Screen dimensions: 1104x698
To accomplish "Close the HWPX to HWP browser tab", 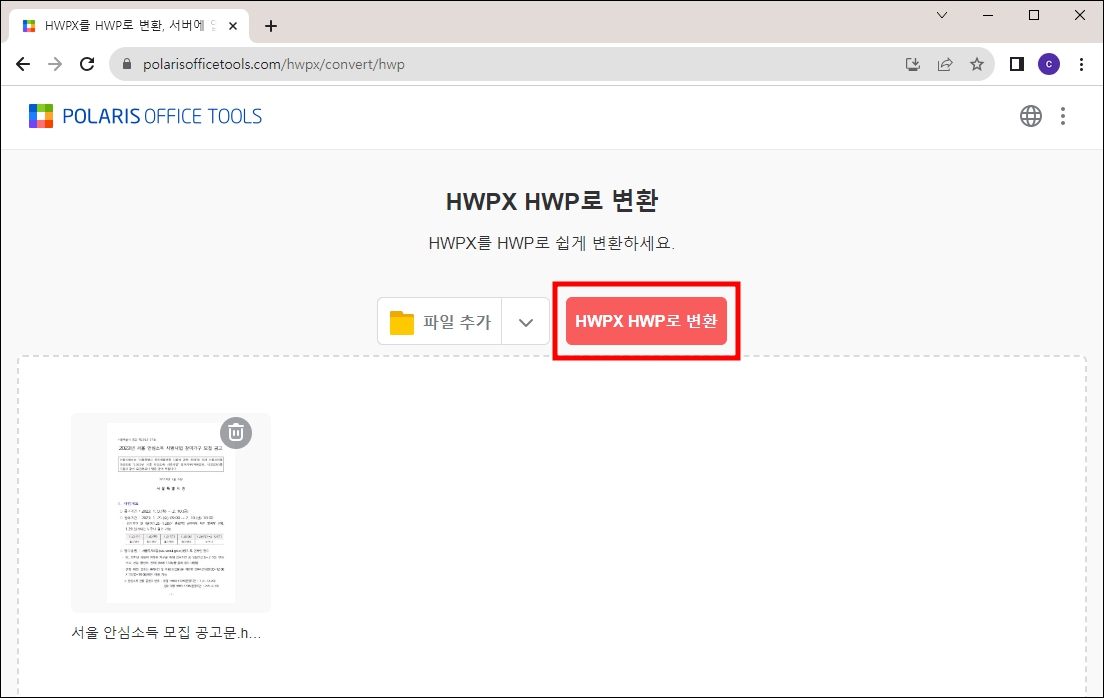I will pos(233,26).
